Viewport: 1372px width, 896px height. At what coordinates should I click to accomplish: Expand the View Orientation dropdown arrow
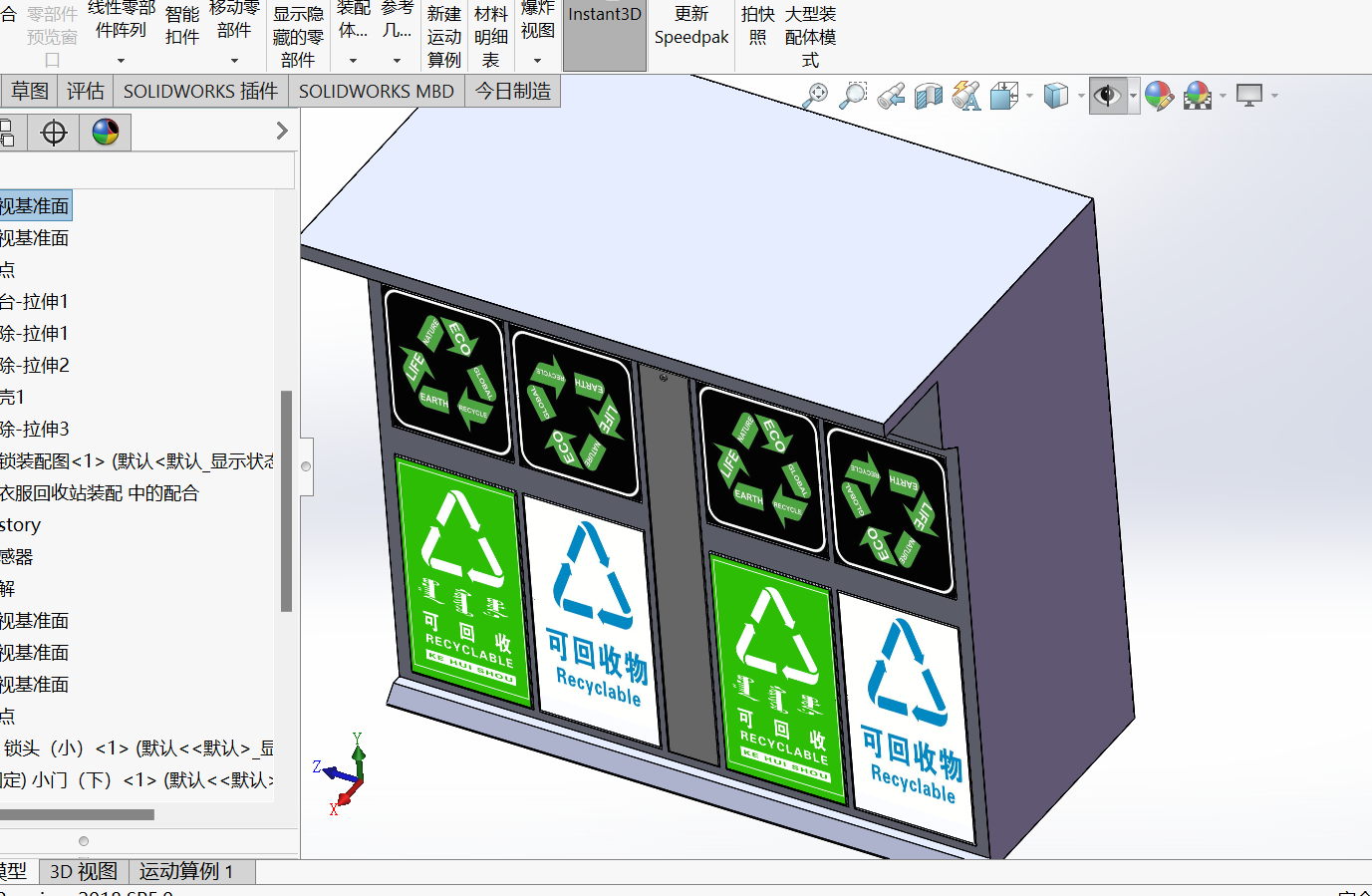1029,97
